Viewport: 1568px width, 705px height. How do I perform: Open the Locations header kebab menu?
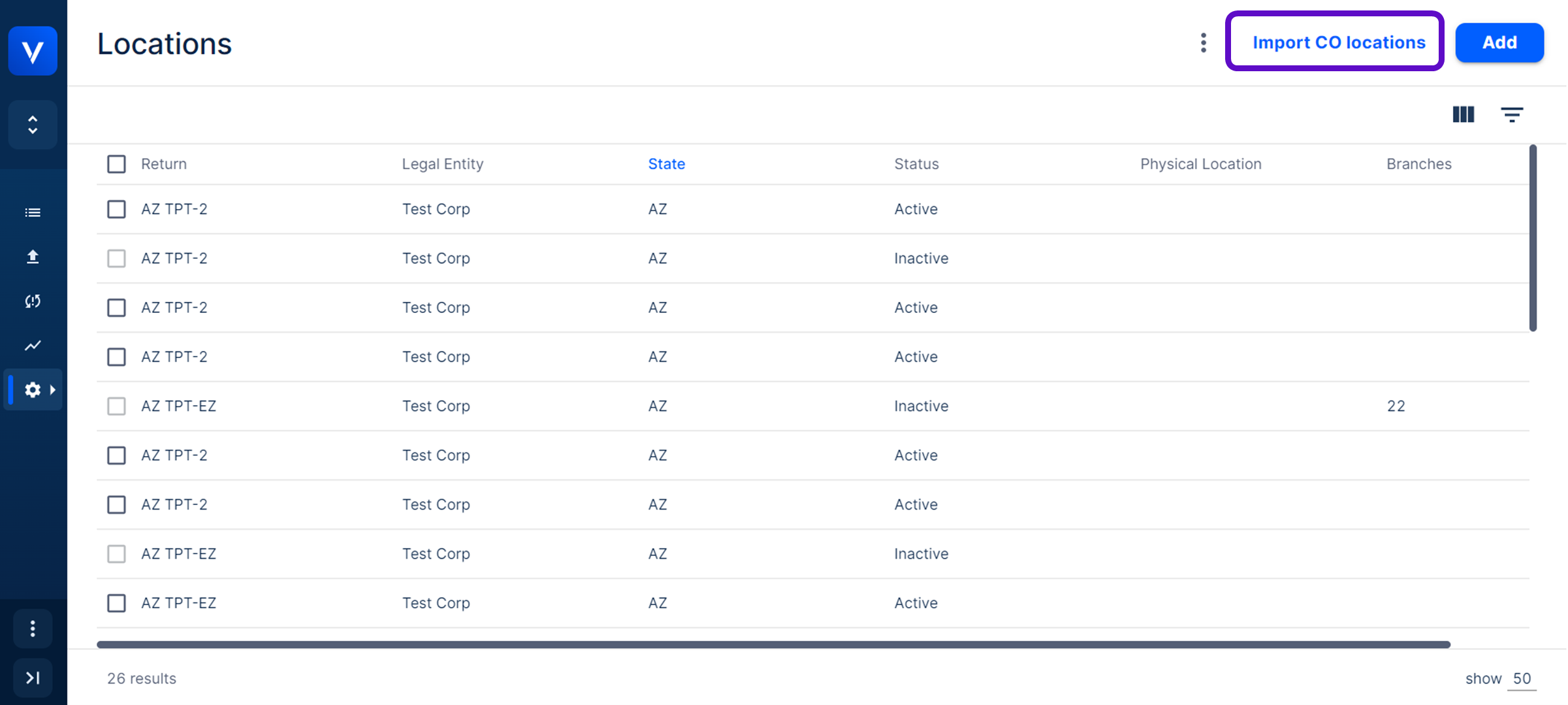point(1203,43)
